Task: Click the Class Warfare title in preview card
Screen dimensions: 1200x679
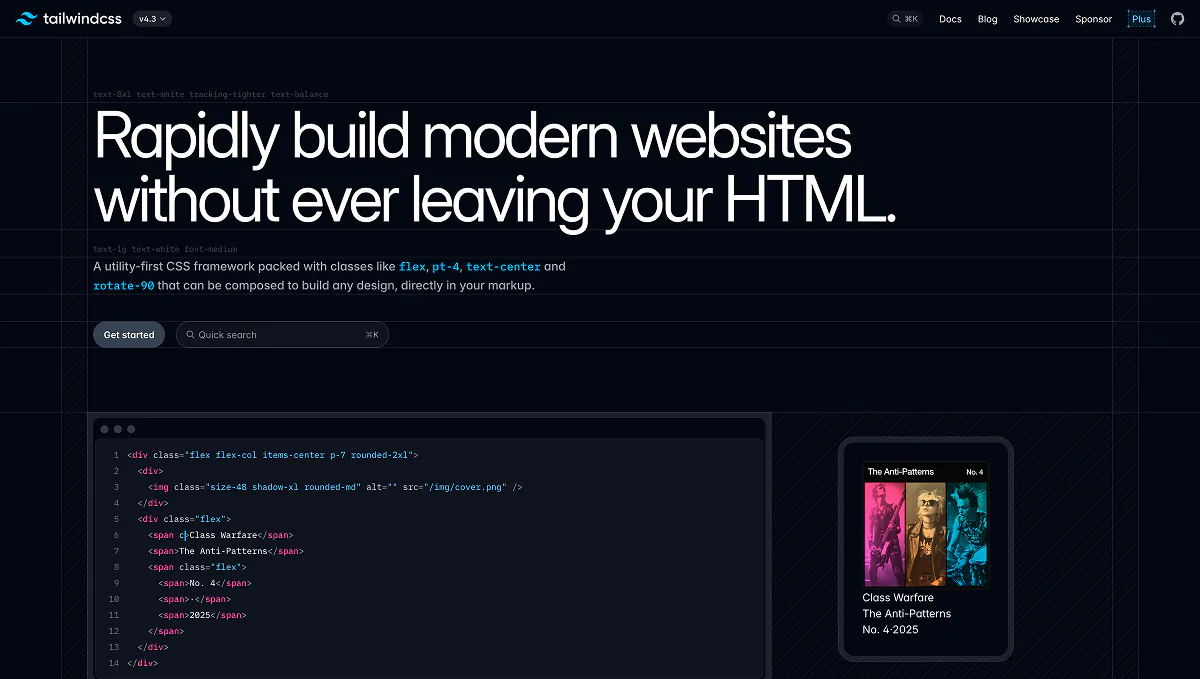Action: click(x=898, y=598)
